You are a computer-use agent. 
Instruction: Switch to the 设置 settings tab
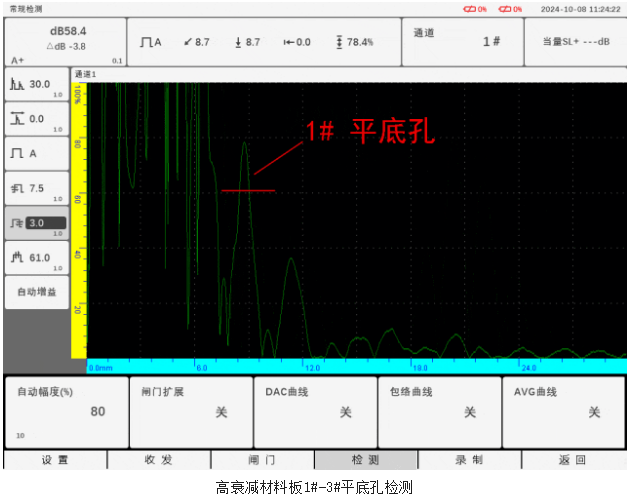tap(54, 460)
